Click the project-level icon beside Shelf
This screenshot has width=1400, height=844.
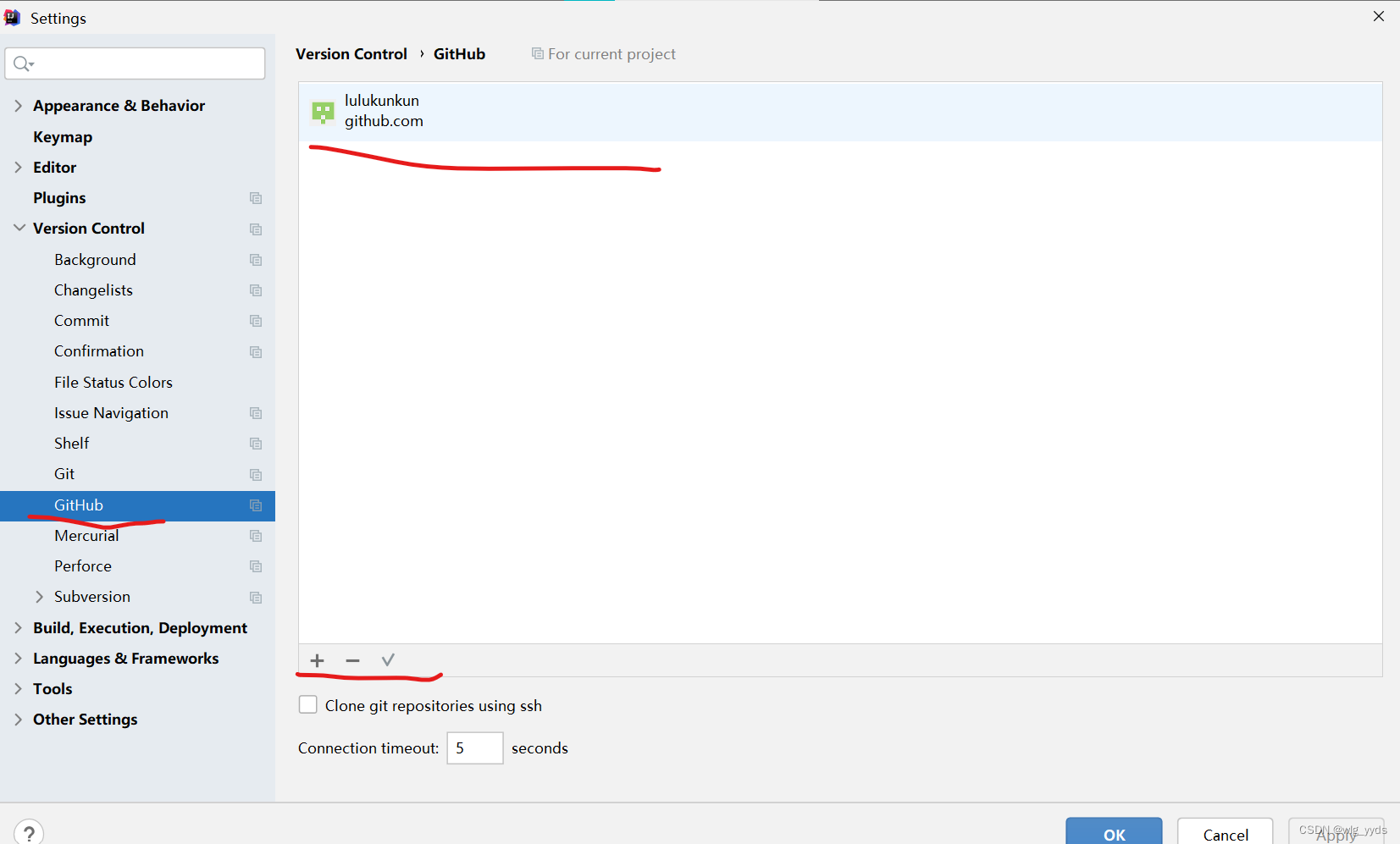pos(256,444)
